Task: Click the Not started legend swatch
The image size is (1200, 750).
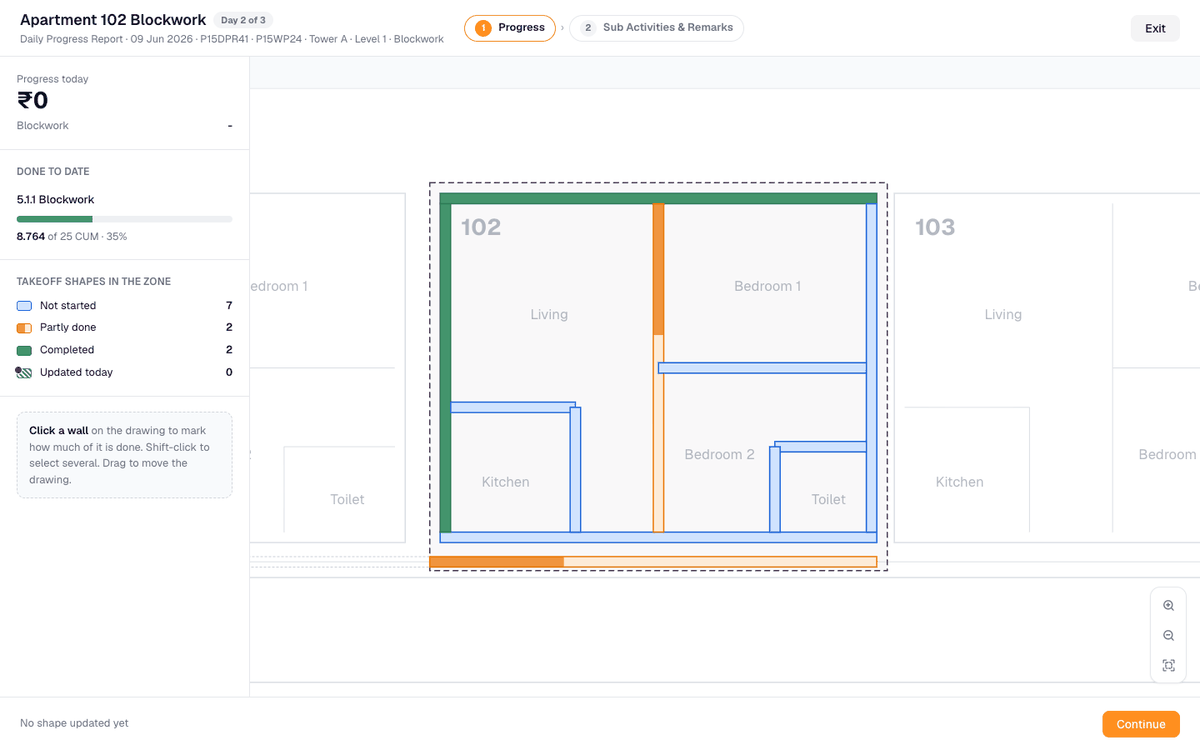Action: click(x=24, y=306)
